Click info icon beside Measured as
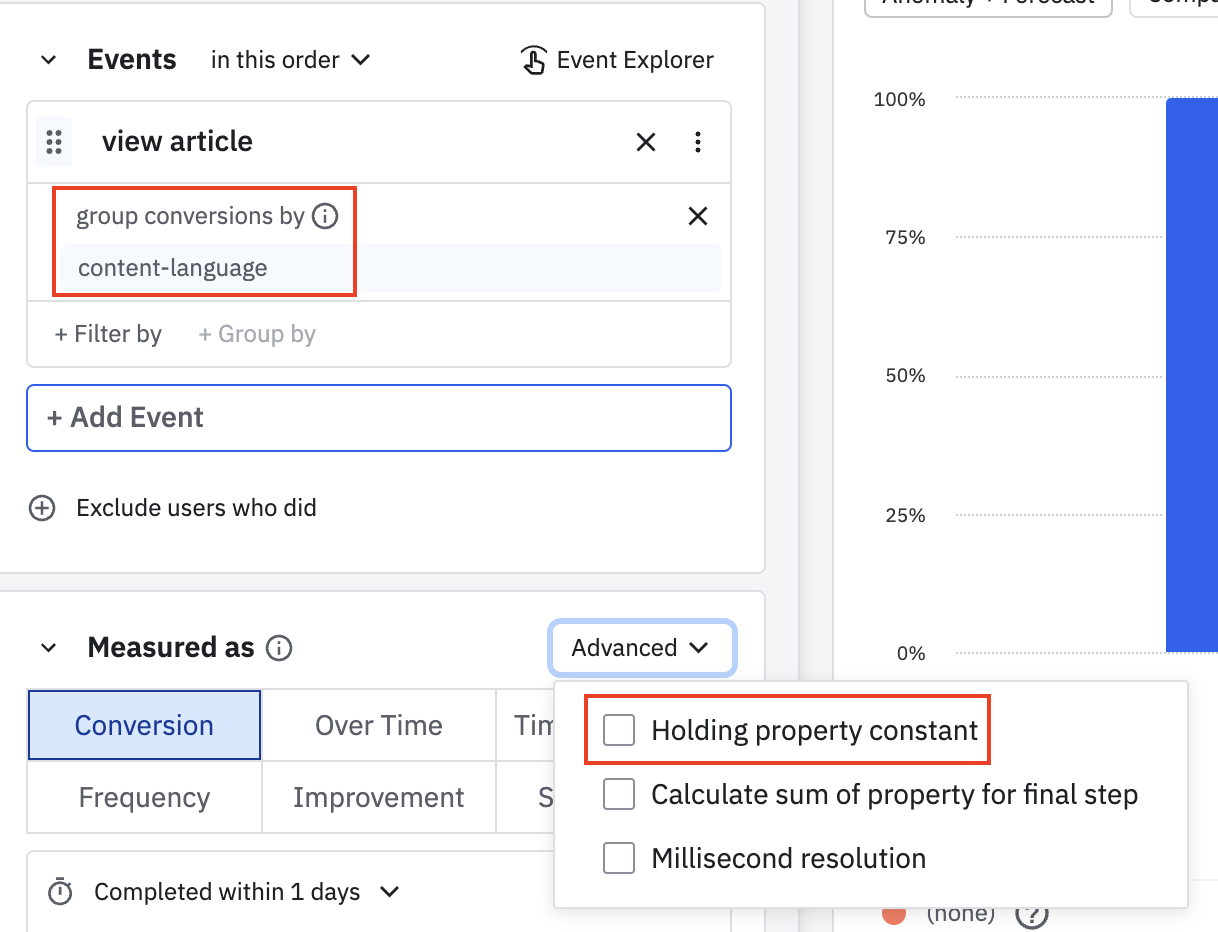This screenshot has height=932, width=1218. [x=279, y=648]
